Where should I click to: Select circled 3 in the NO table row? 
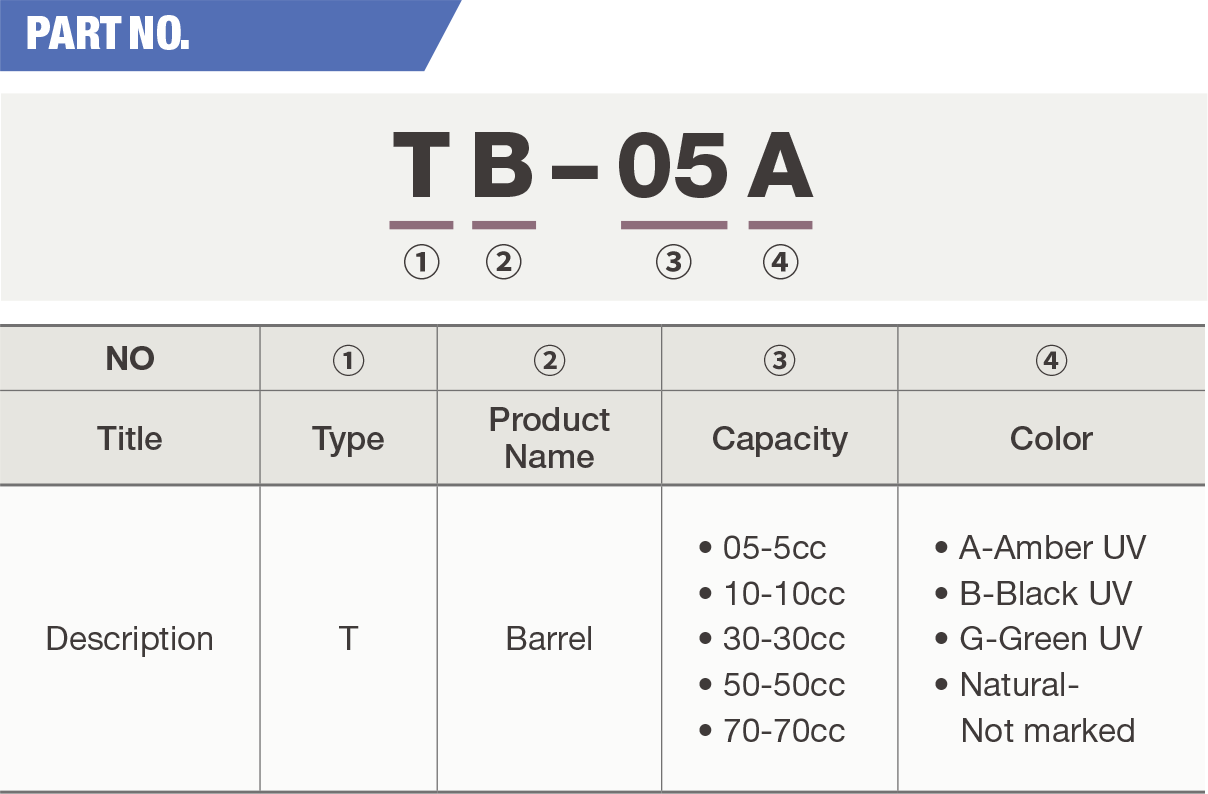[x=779, y=360]
